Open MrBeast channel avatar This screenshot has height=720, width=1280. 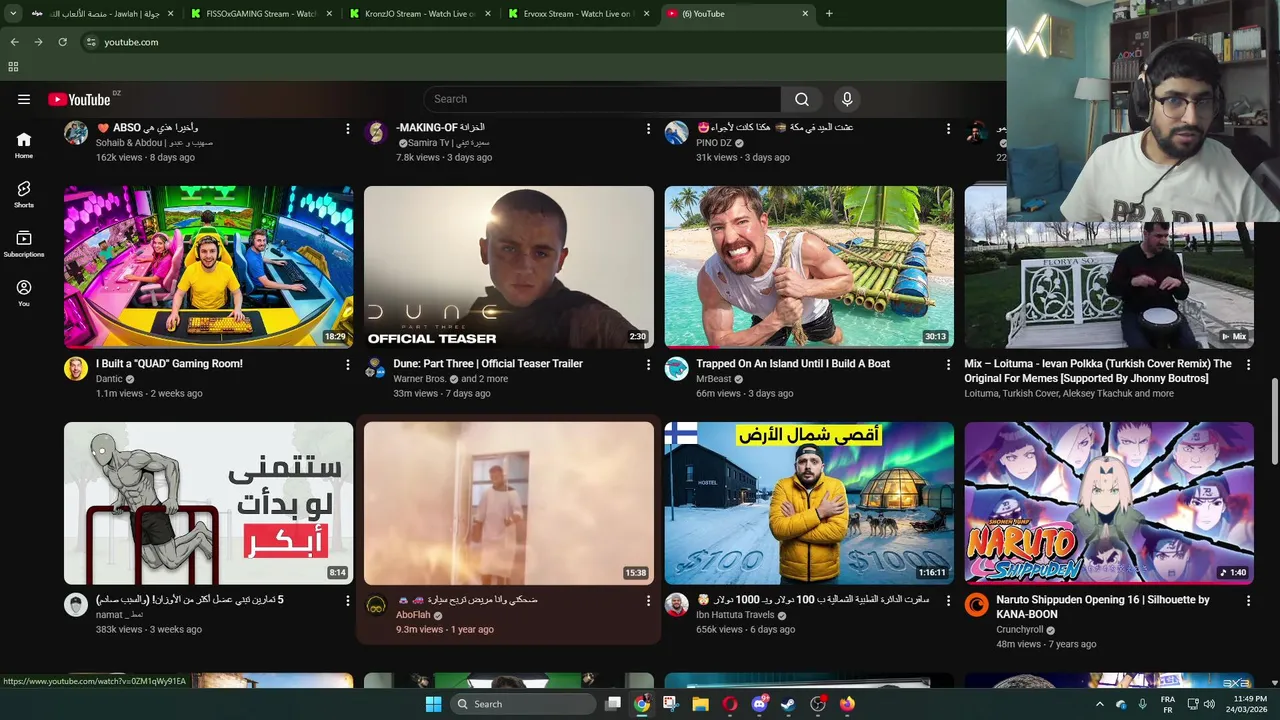coord(676,369)
